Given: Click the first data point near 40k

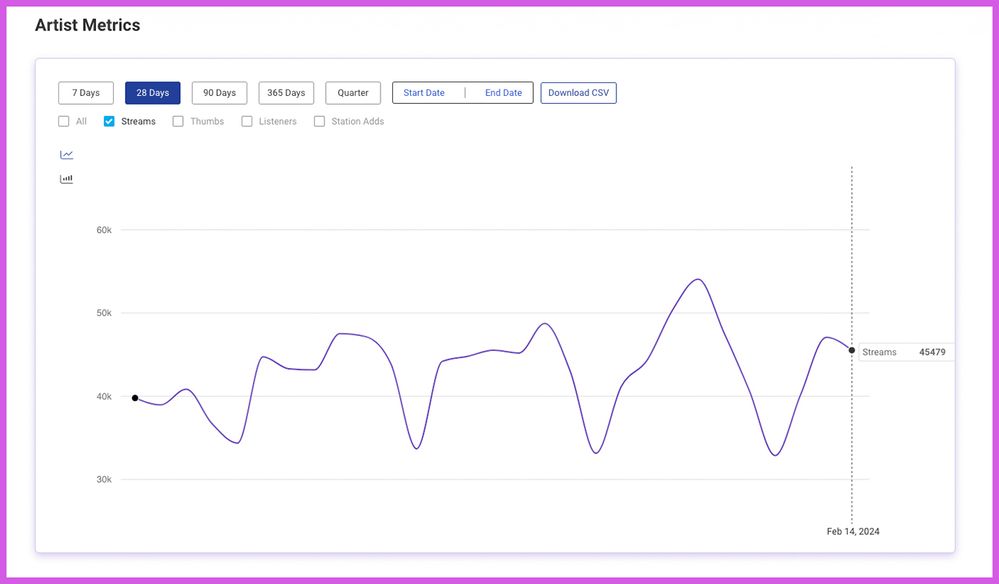Looking at the screenshot, I should tap(135, 398).
